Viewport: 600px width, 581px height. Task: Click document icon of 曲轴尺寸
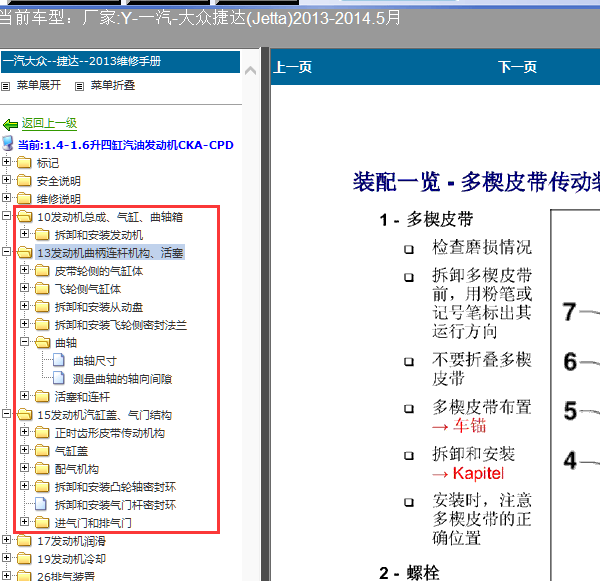coord(59,360)
